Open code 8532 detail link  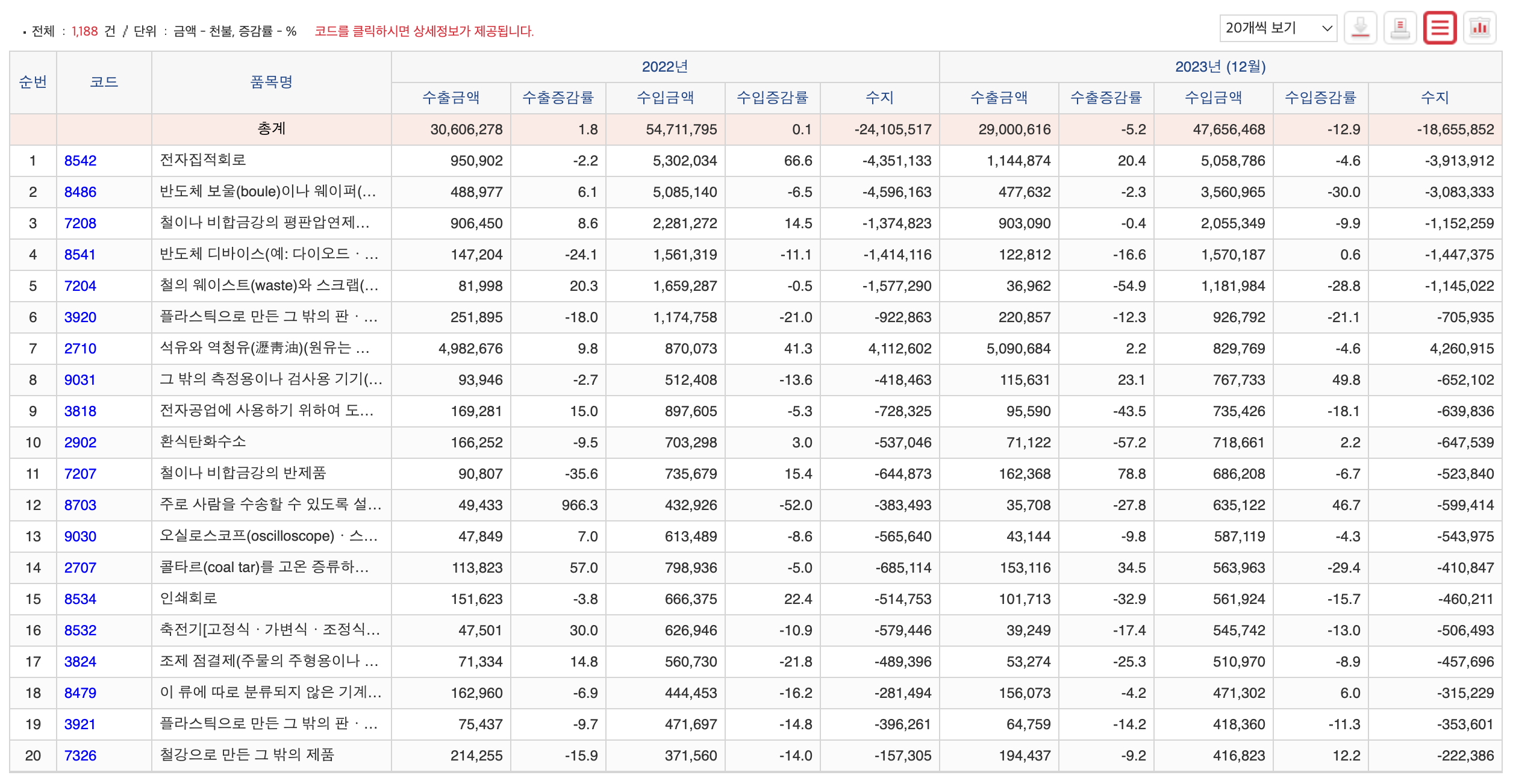point(80,630)
